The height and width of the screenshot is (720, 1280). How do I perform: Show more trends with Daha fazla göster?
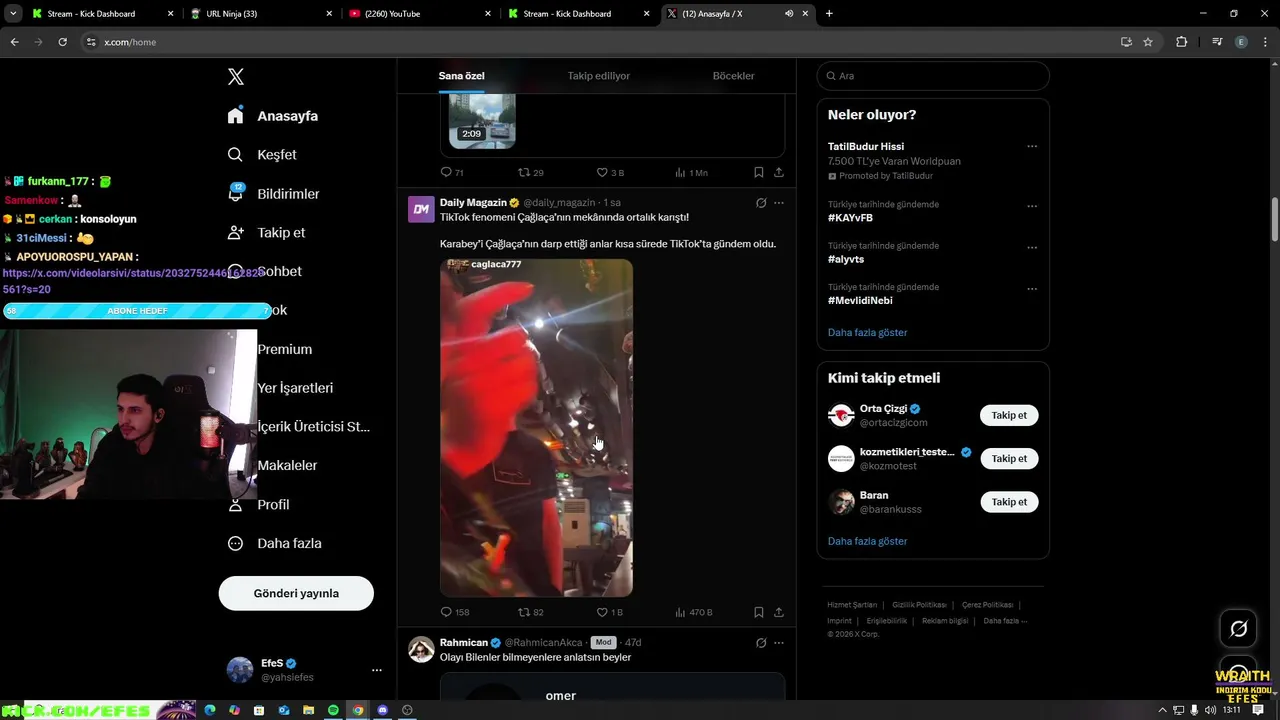[867, 333]
